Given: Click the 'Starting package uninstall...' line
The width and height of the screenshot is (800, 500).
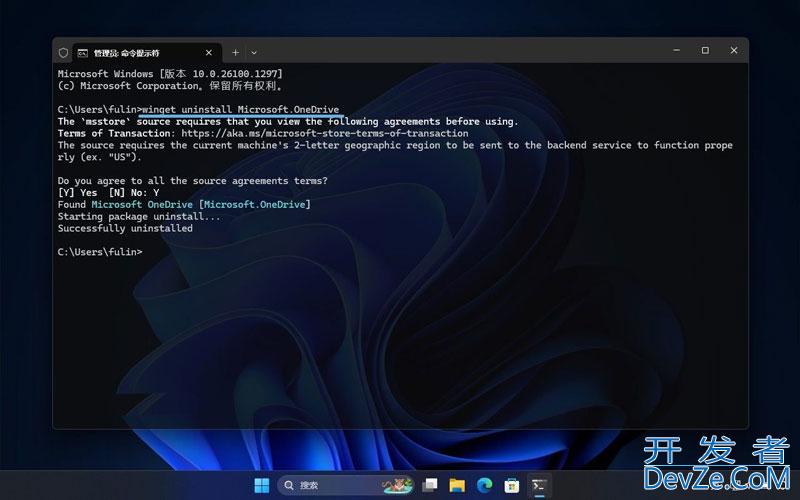Looking at the screenshot, I should (x=139, y=216).
